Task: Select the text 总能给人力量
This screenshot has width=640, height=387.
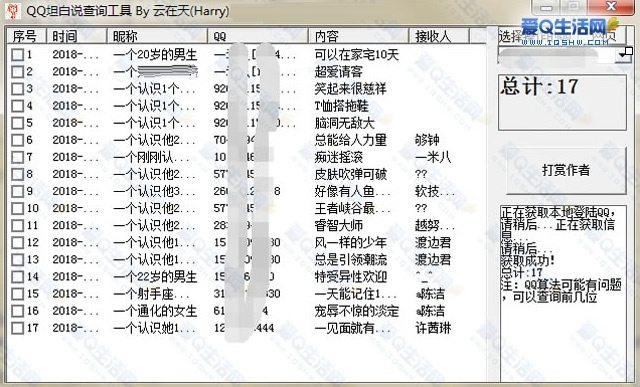Action: pos(350,140)
